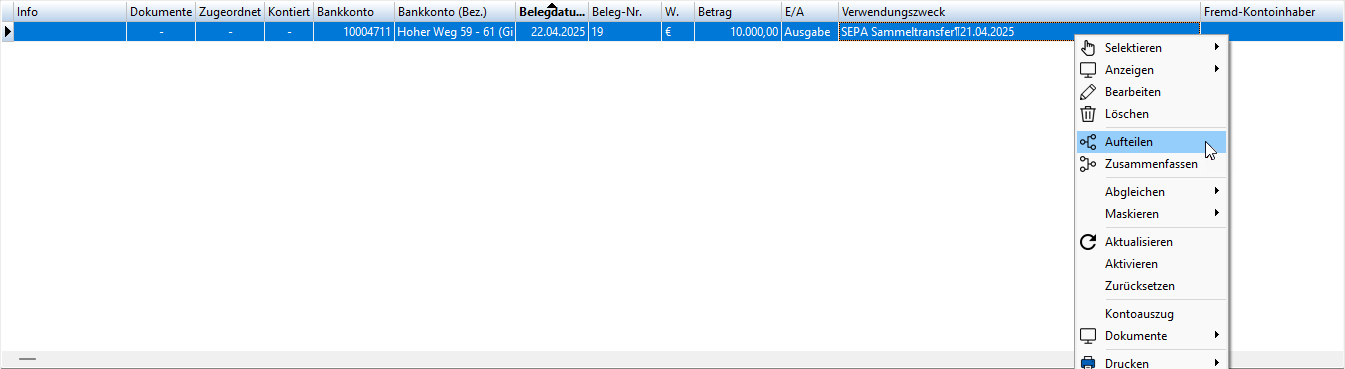
Task: Click the split icon beside Aufteilen
Action: [1089, 142]
